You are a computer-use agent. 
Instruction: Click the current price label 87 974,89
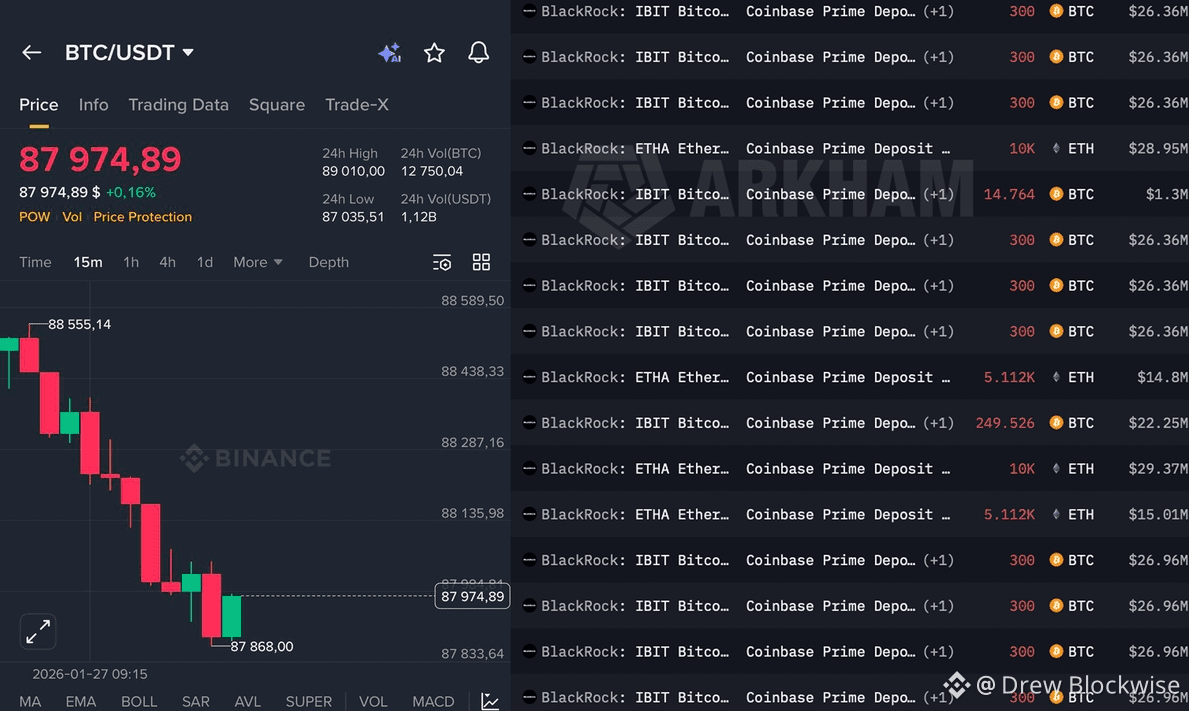(472, 595)
